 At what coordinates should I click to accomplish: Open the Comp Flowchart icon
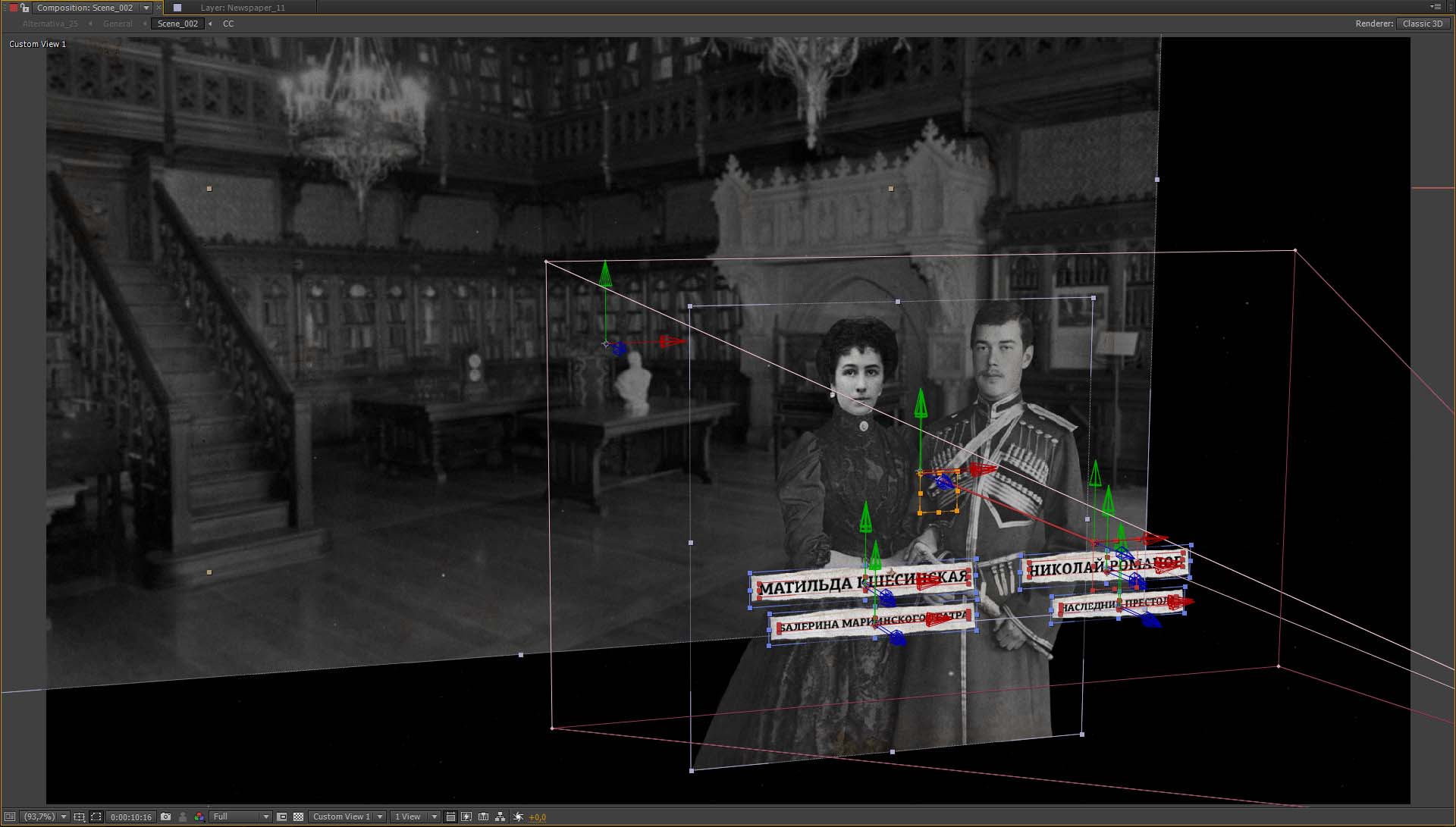(500, 816)
